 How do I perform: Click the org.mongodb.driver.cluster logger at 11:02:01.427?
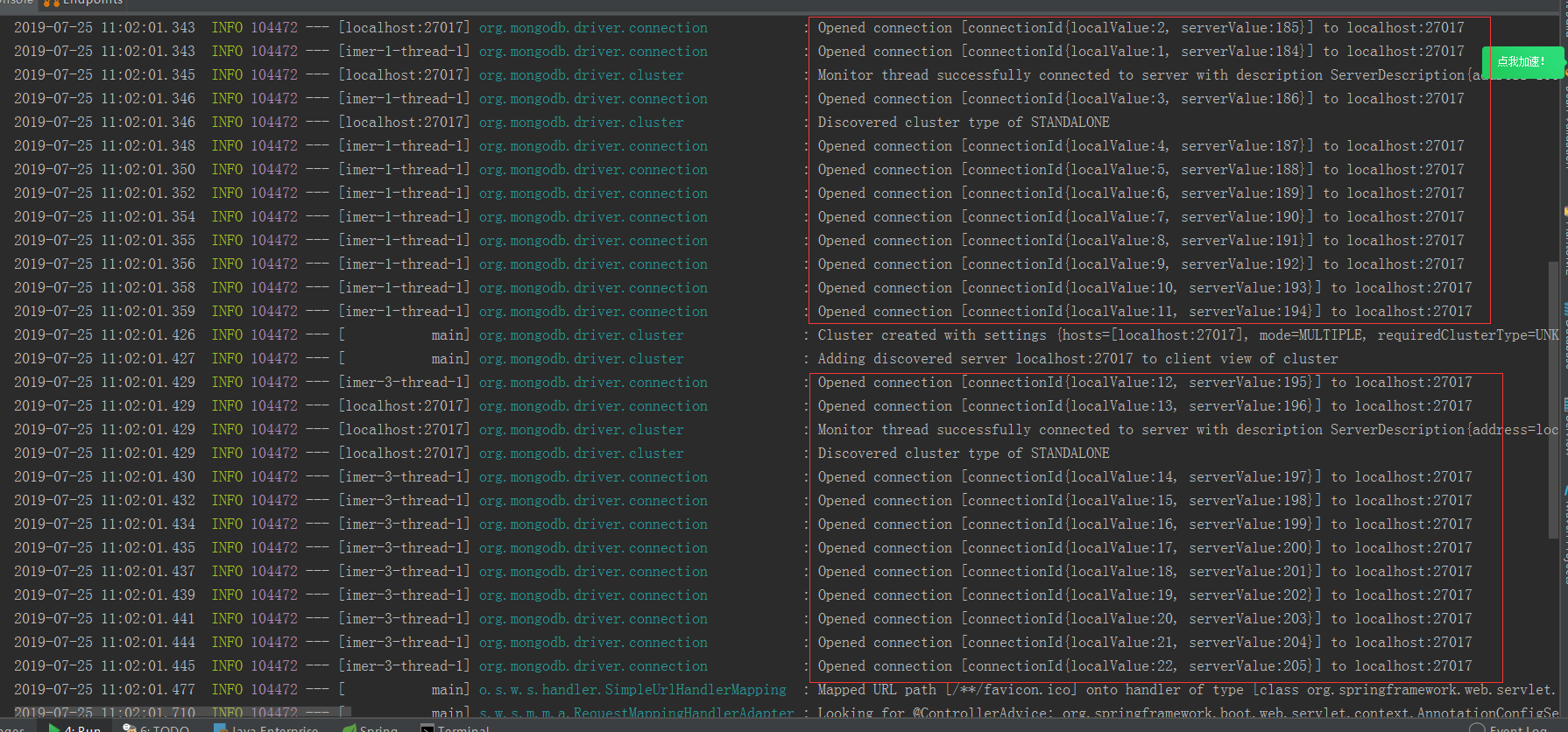coord(581,359)
